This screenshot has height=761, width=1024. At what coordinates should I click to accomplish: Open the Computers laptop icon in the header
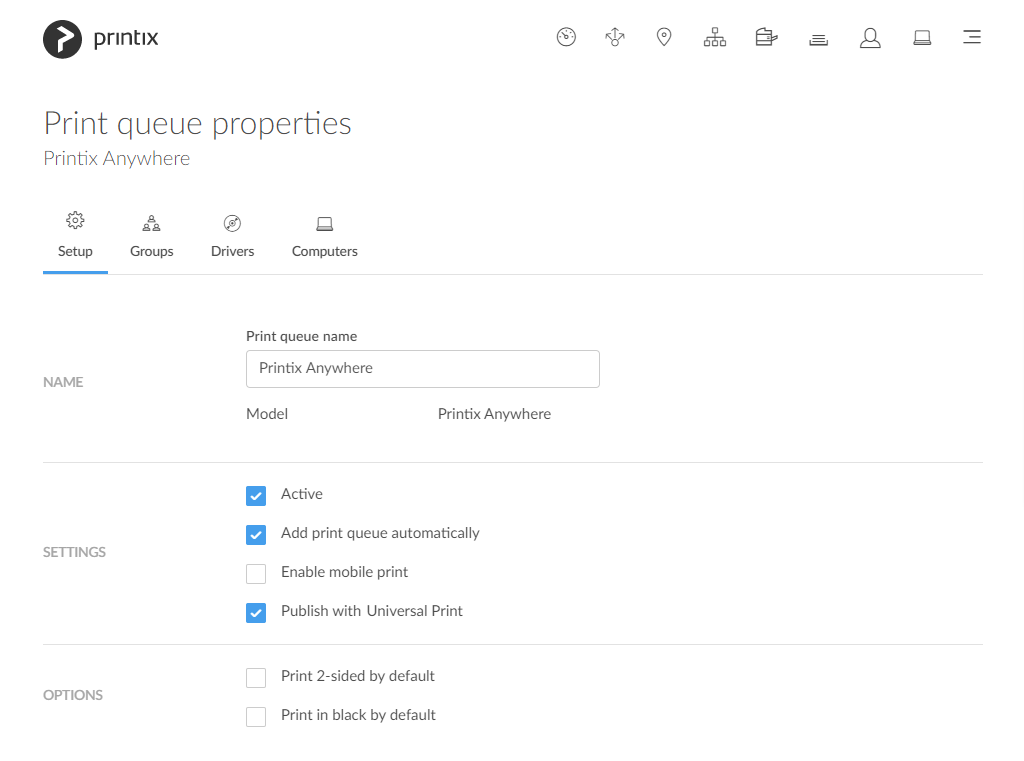pos(922,38)
